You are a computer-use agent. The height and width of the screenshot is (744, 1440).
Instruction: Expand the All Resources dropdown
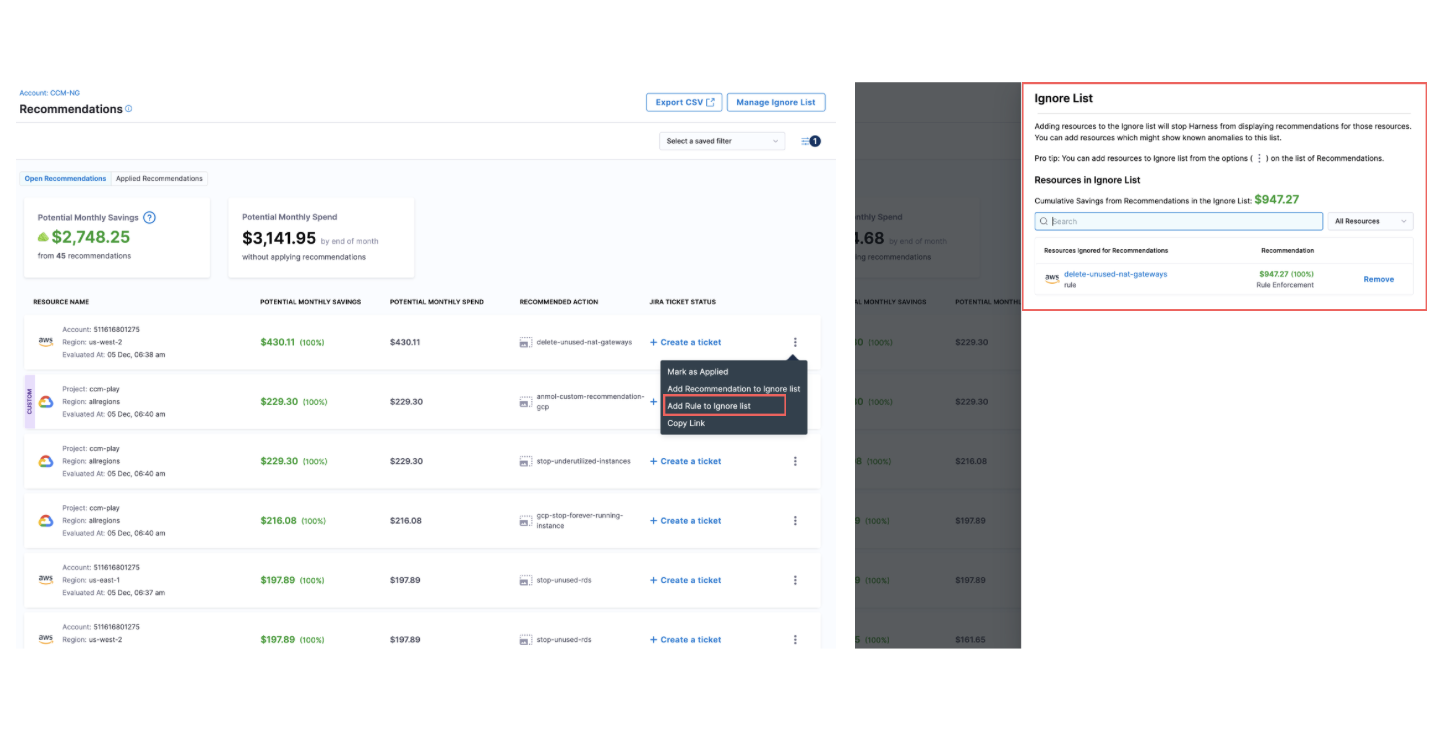[1370, 221]
